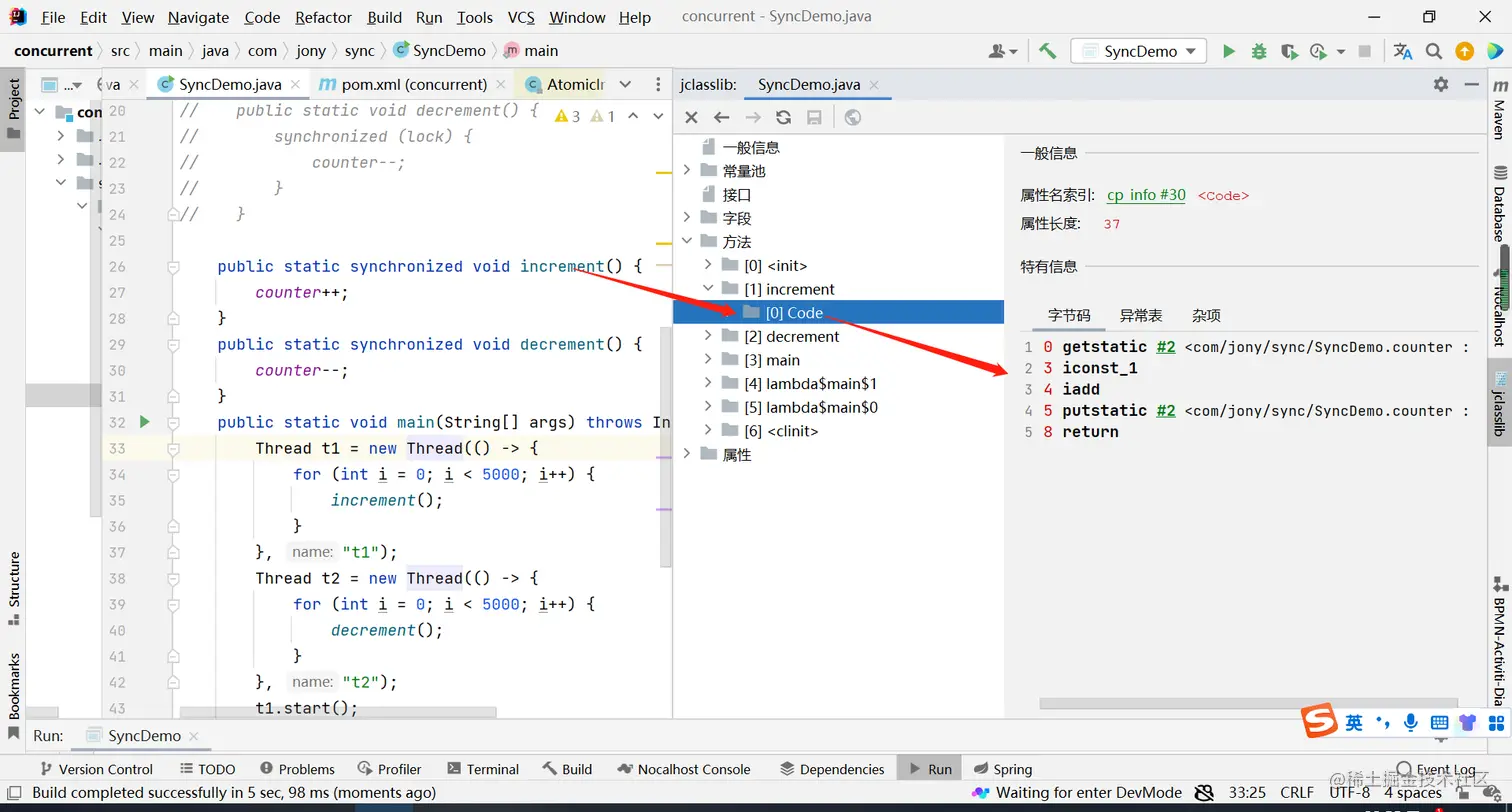This screenshot has height=812, width=1512.
Task: Open the SyncDemo run configuration dropdown
Action: click(1138, 51)
